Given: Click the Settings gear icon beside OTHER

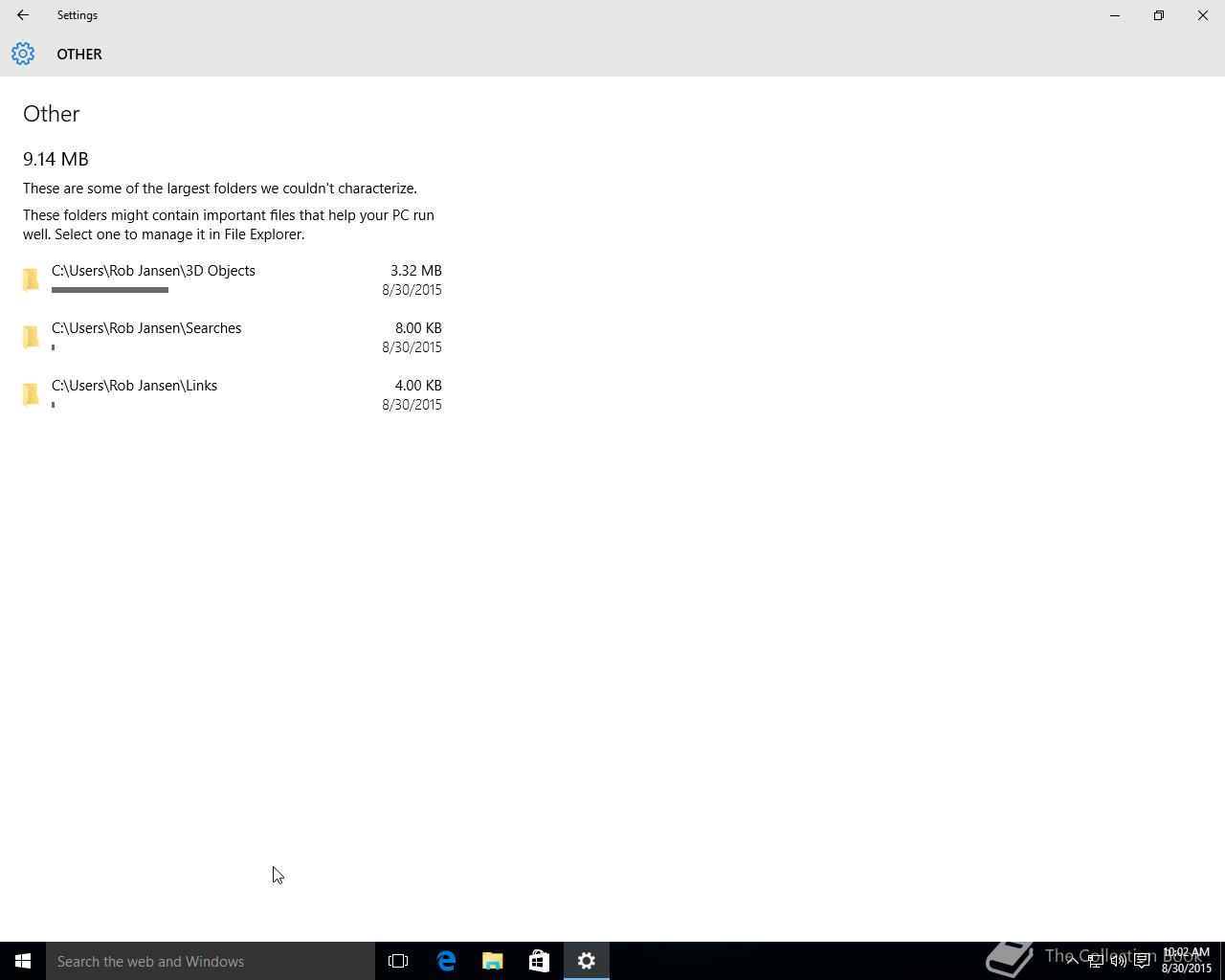Looking at the screenshot, I should point(23,54).
